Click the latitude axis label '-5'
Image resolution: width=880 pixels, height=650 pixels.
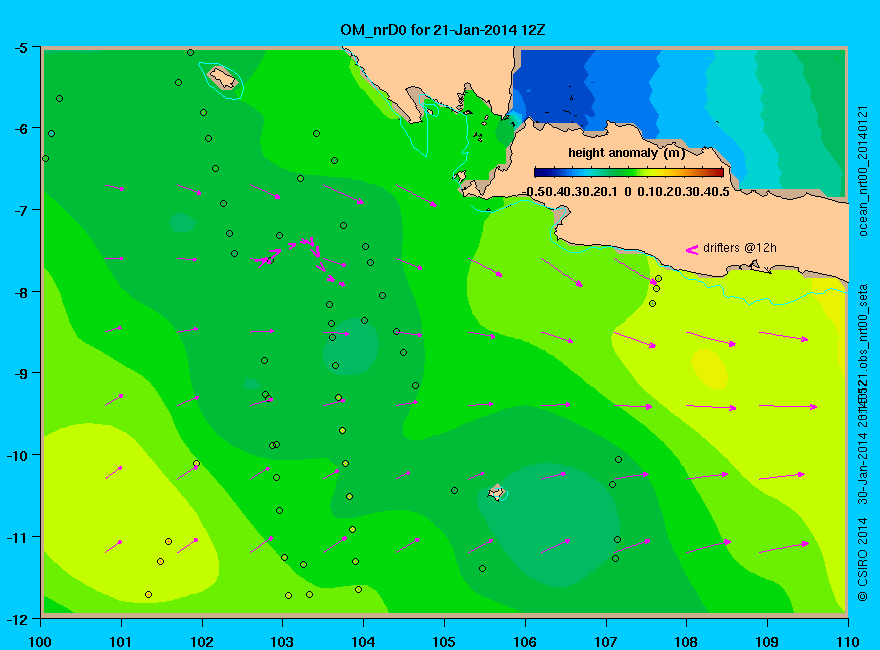20,48
